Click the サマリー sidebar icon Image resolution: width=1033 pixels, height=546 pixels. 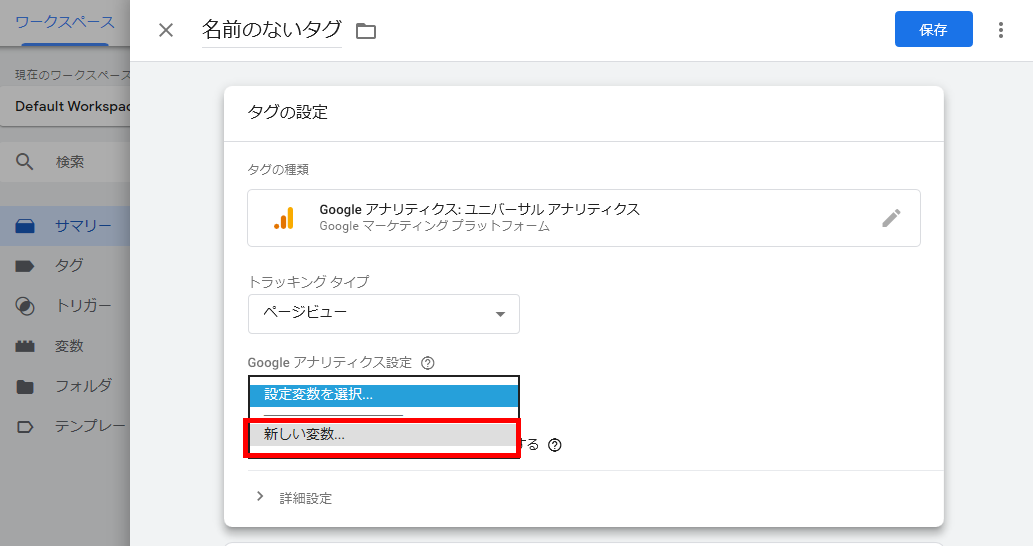coord(24,226)
